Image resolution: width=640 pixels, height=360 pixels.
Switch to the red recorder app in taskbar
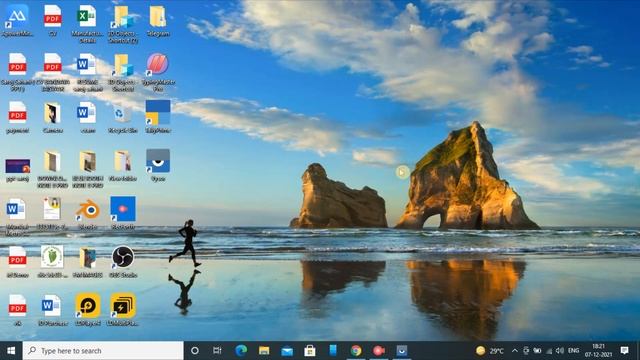[x=379, y=351]
